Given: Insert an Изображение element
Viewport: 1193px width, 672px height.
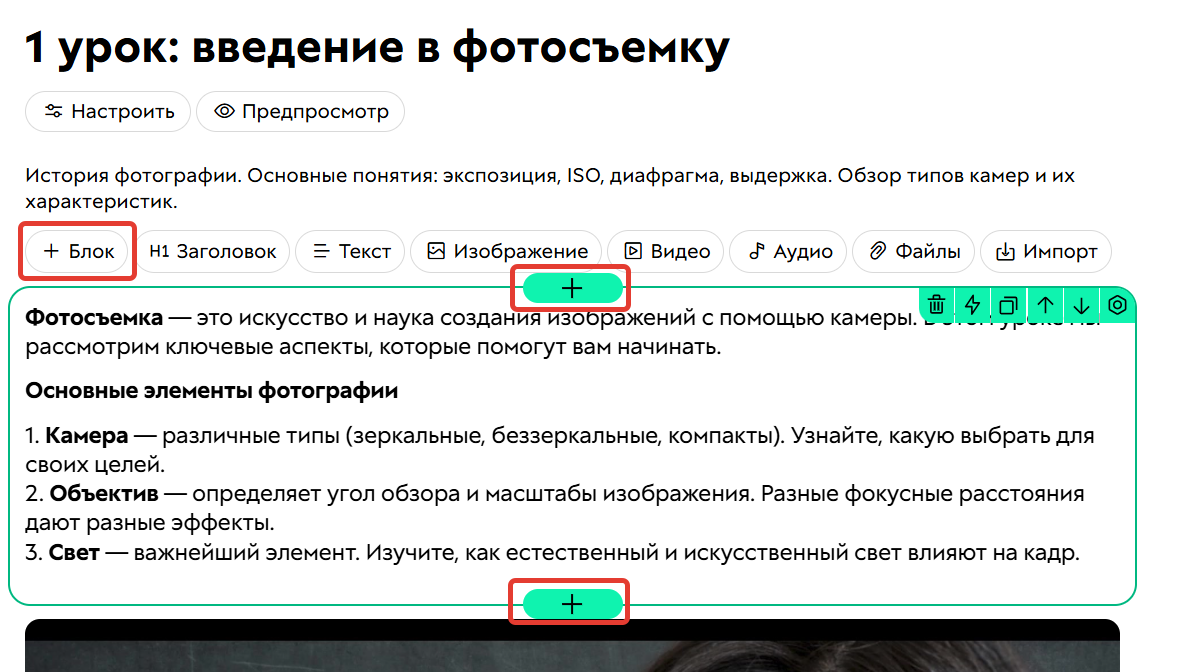Looking at the screenshot, I should (x=506, y=251).
